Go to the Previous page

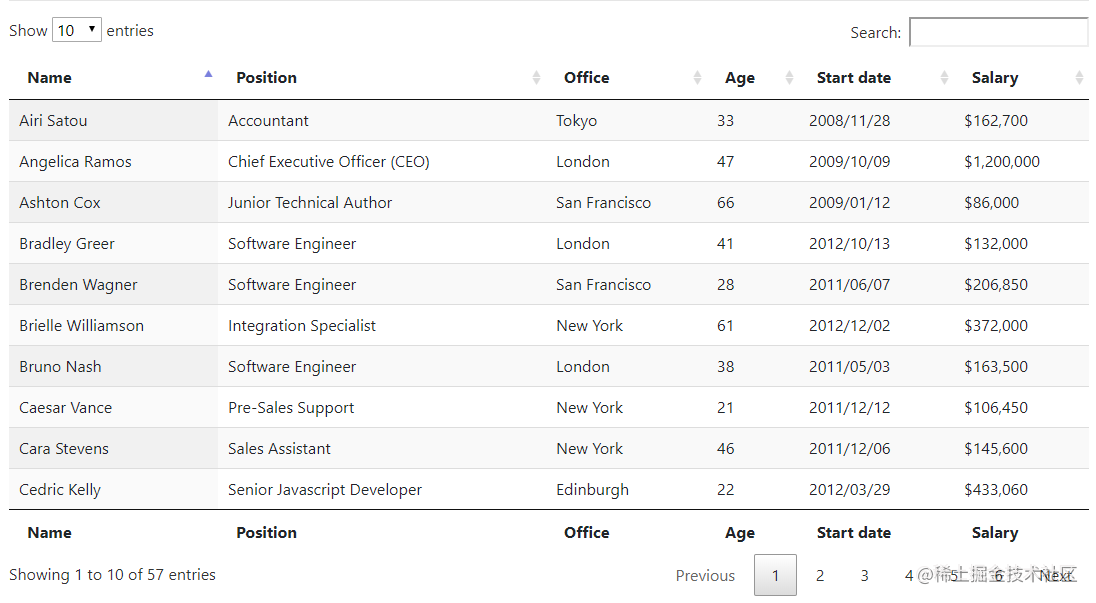[705, 575]
